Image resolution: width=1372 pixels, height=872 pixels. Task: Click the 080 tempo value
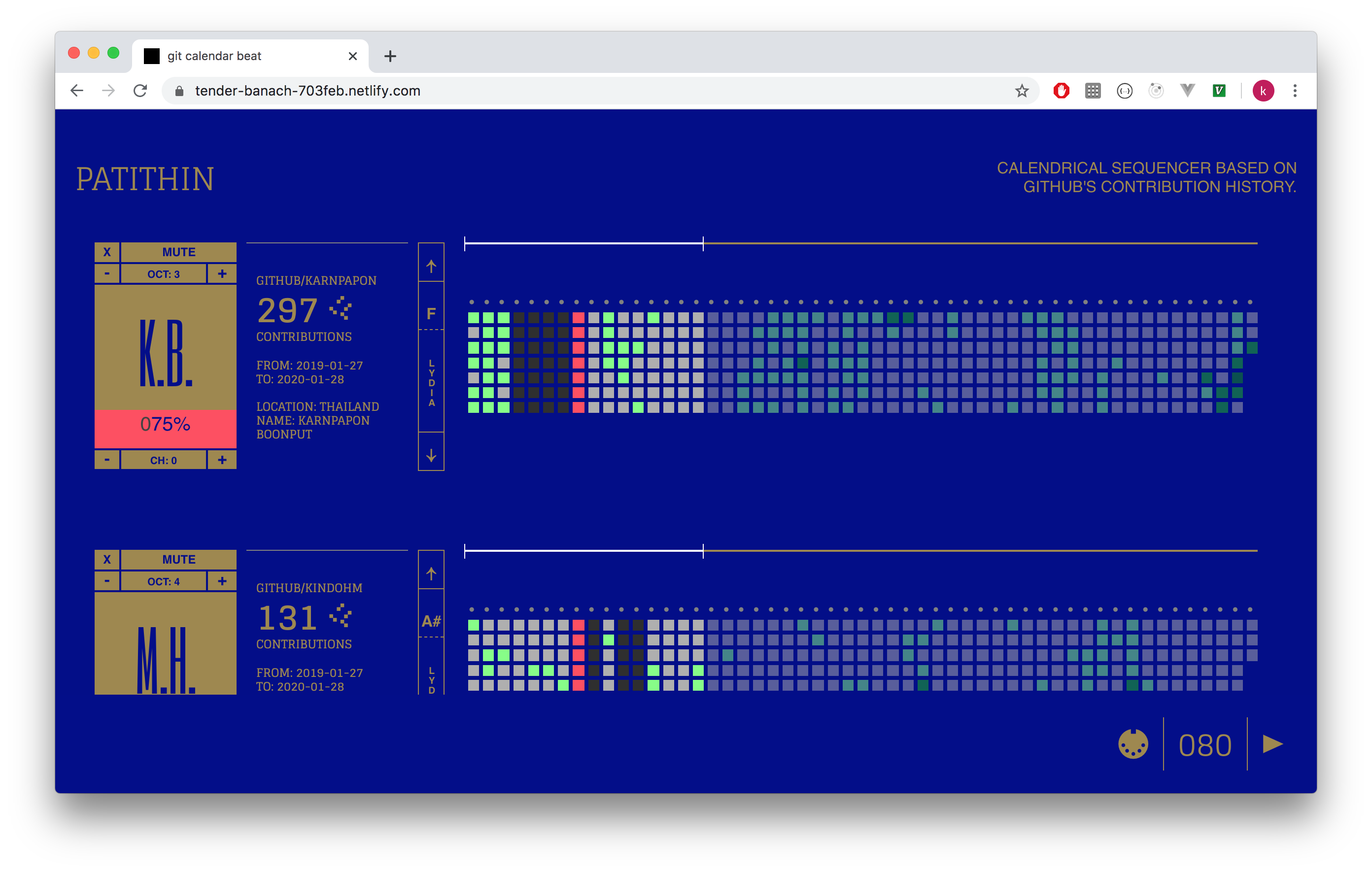click(x=1205, y=745)
